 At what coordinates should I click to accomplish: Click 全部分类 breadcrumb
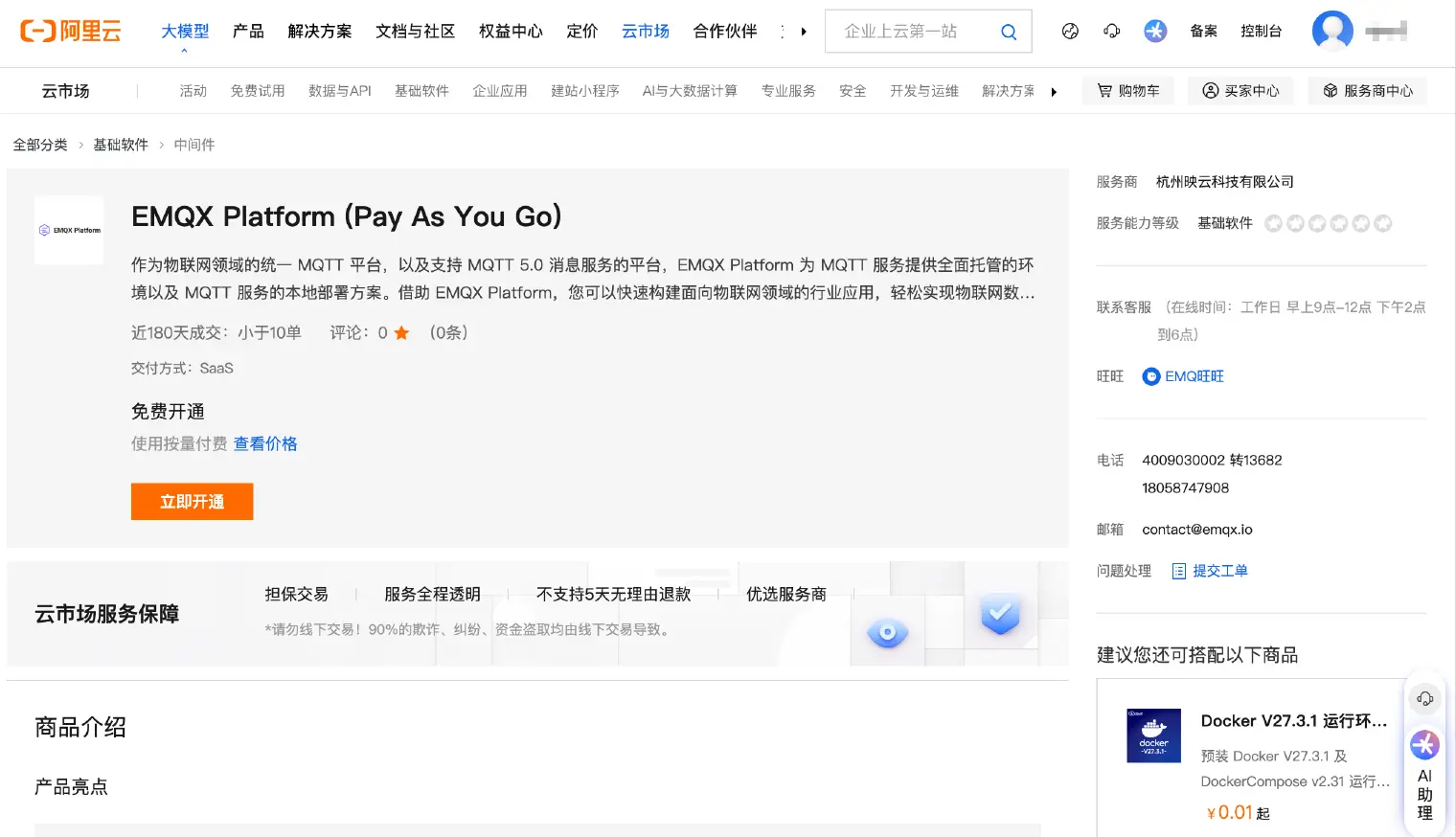[x=40, y=145]
